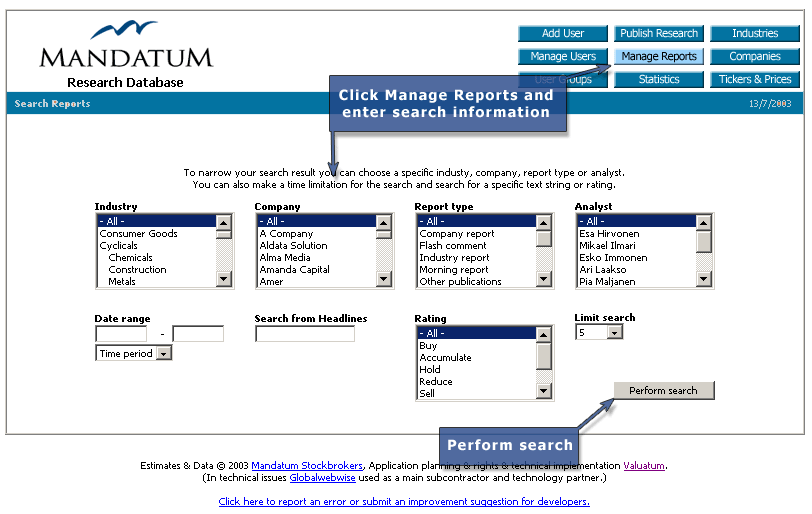
Task: Open the Valuatum link
Action: point(644,465)
